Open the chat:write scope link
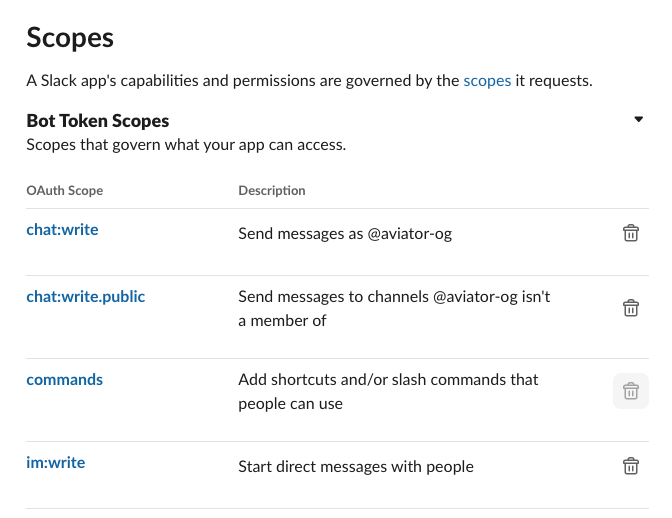This screenshot has width=672, height=518. click(x=62, y=230)
